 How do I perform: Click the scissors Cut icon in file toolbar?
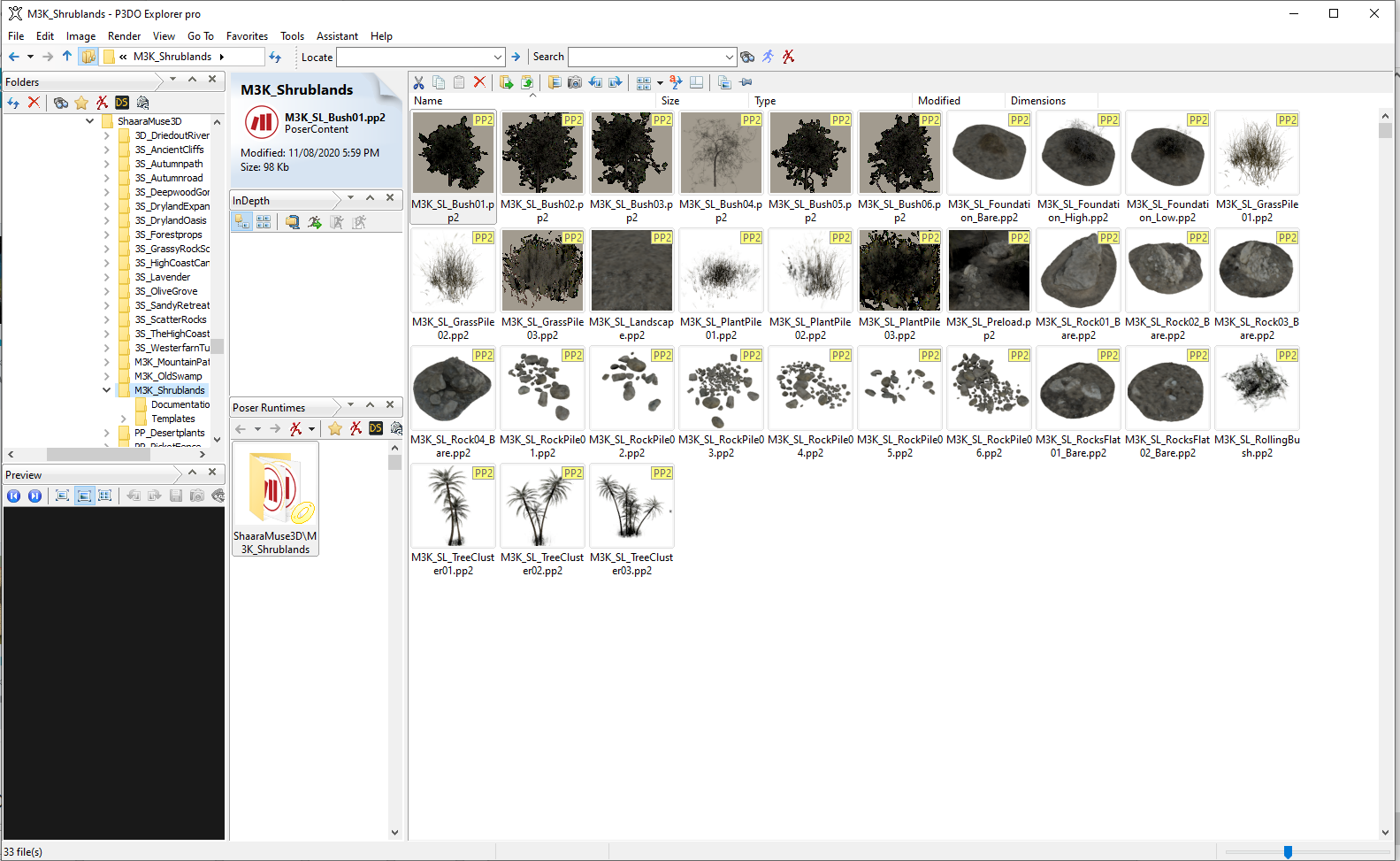pyautogui.click(x=418, y=82)
